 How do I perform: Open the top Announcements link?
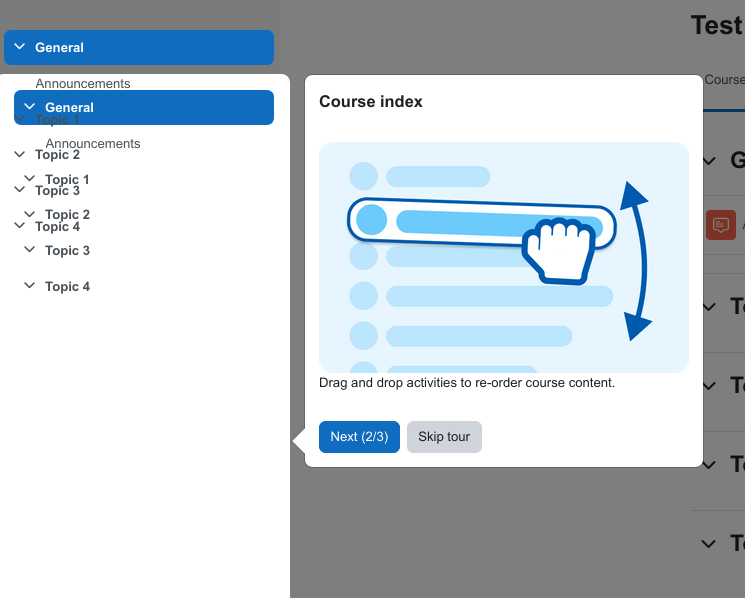coord(83,83)
